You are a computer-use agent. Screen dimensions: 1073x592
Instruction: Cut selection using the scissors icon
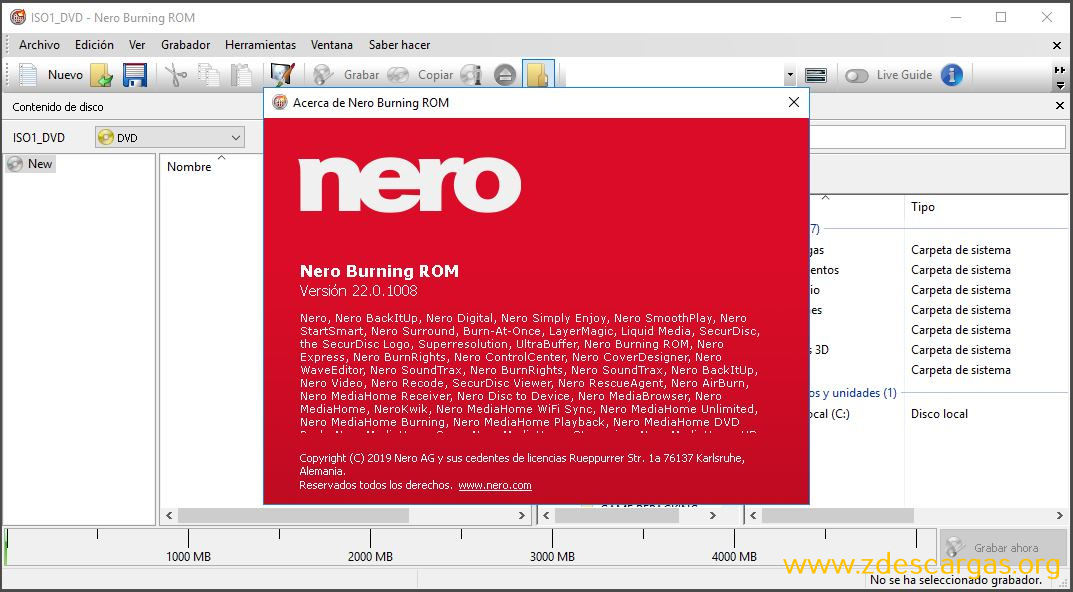[x=176, y=75]
